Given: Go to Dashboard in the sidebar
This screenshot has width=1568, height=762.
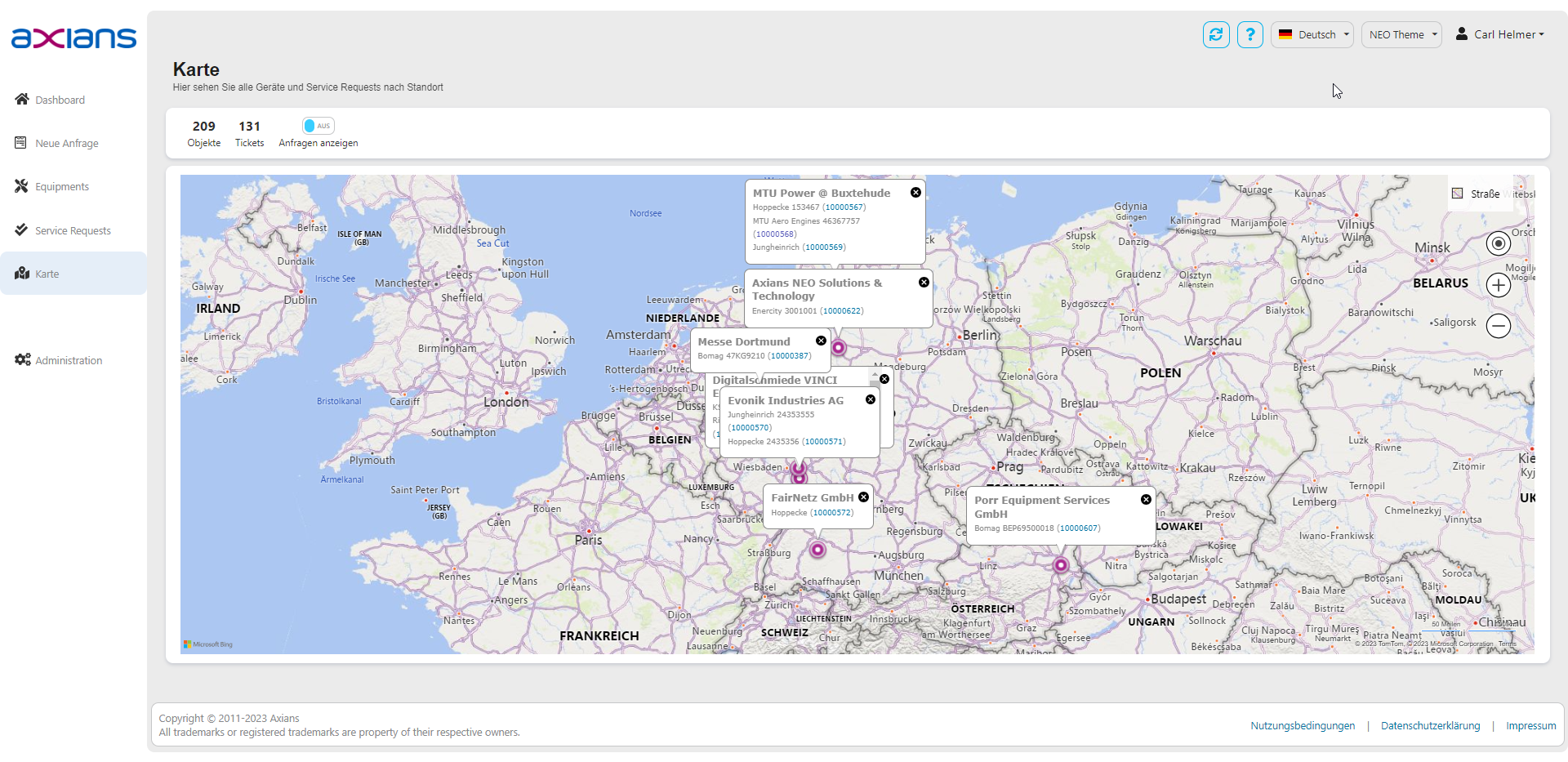Looking at the screenshot, I should pyautogui.click(x=60, y=100).
